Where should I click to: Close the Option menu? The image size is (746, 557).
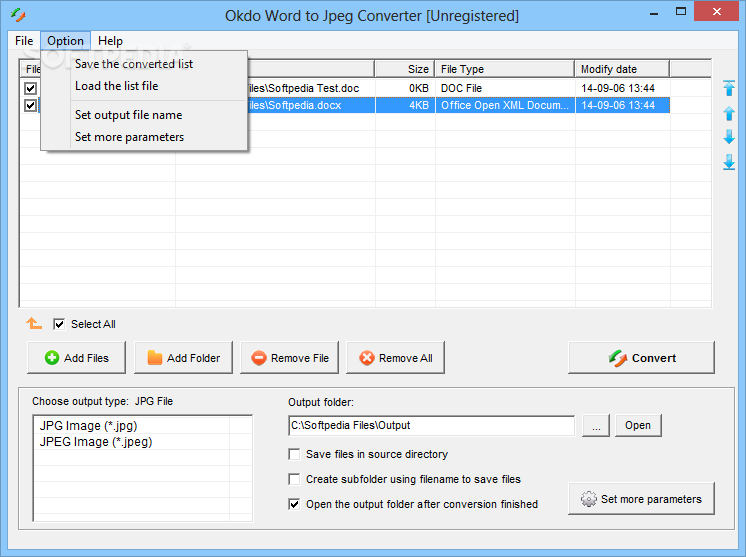(x=65, y=41)
